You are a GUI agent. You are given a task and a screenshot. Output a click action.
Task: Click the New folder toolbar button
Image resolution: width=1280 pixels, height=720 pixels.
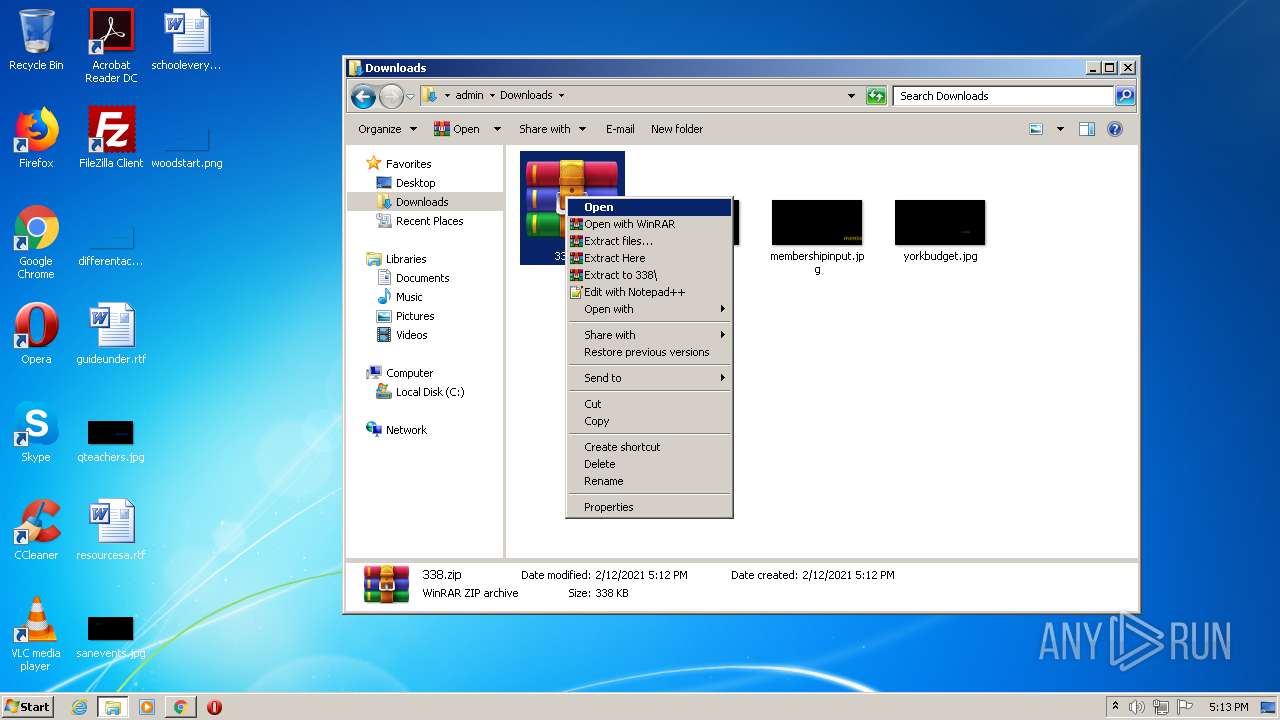pos(677,129)
